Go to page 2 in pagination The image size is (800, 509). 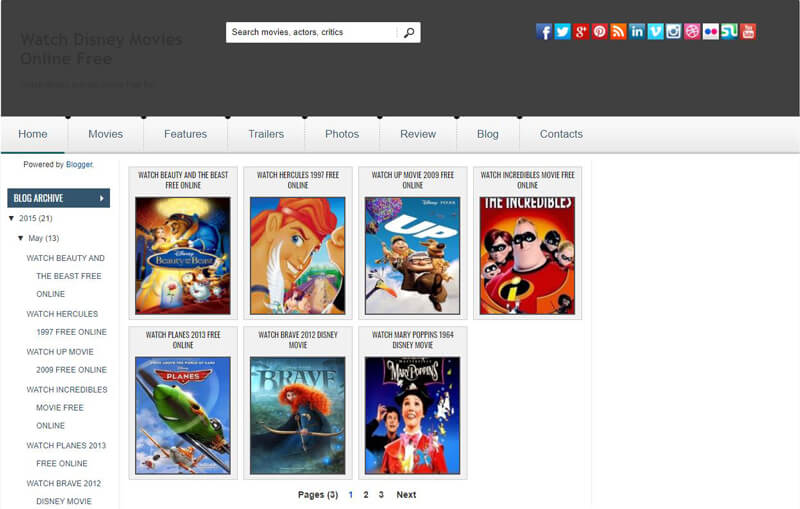click(x=366, y=495)
